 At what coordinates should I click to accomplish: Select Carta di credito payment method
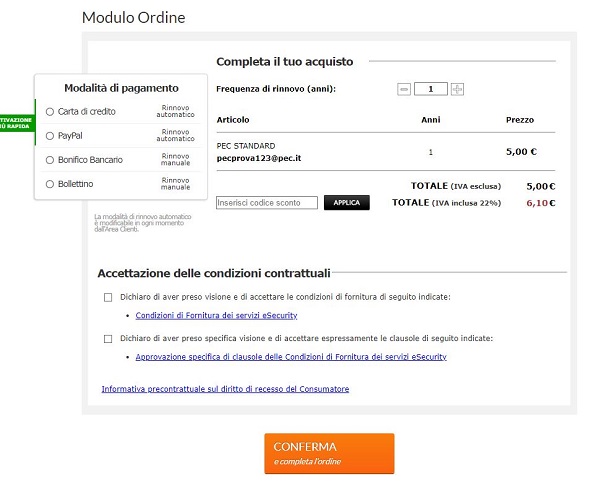coord(50,112)
